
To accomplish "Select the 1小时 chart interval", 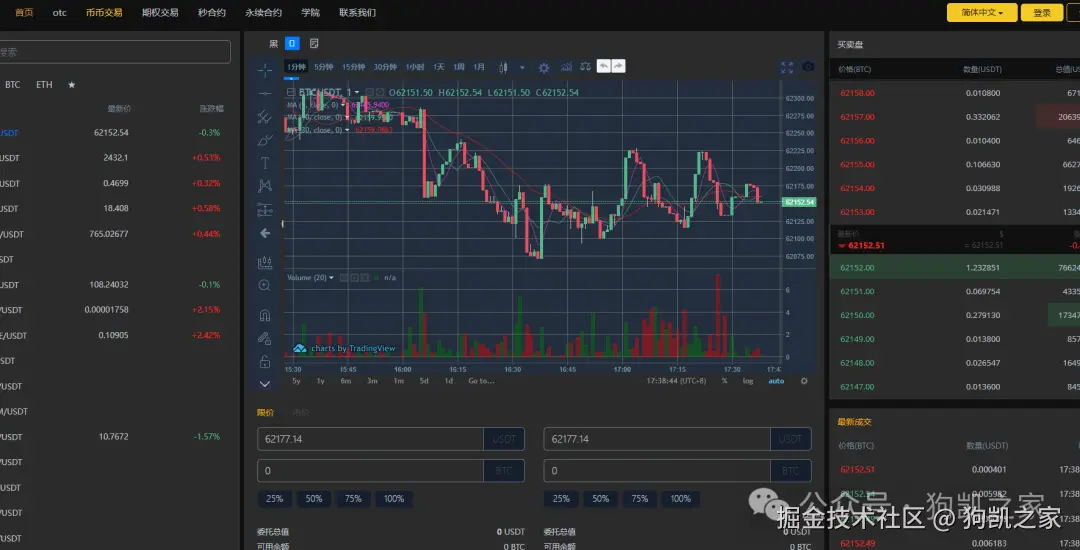I will pyautogui.click(x=415, y=67).
